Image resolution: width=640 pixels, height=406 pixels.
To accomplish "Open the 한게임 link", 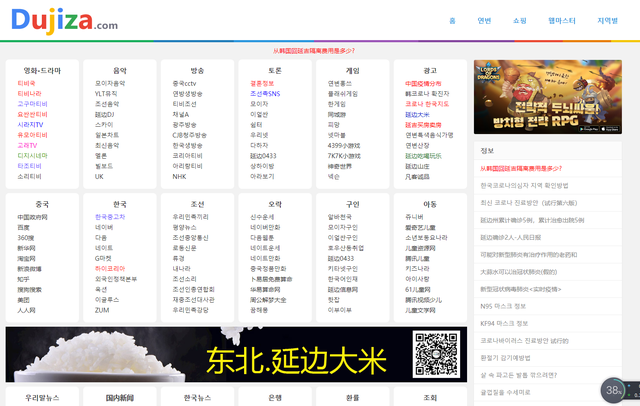I will coord(337,104).
